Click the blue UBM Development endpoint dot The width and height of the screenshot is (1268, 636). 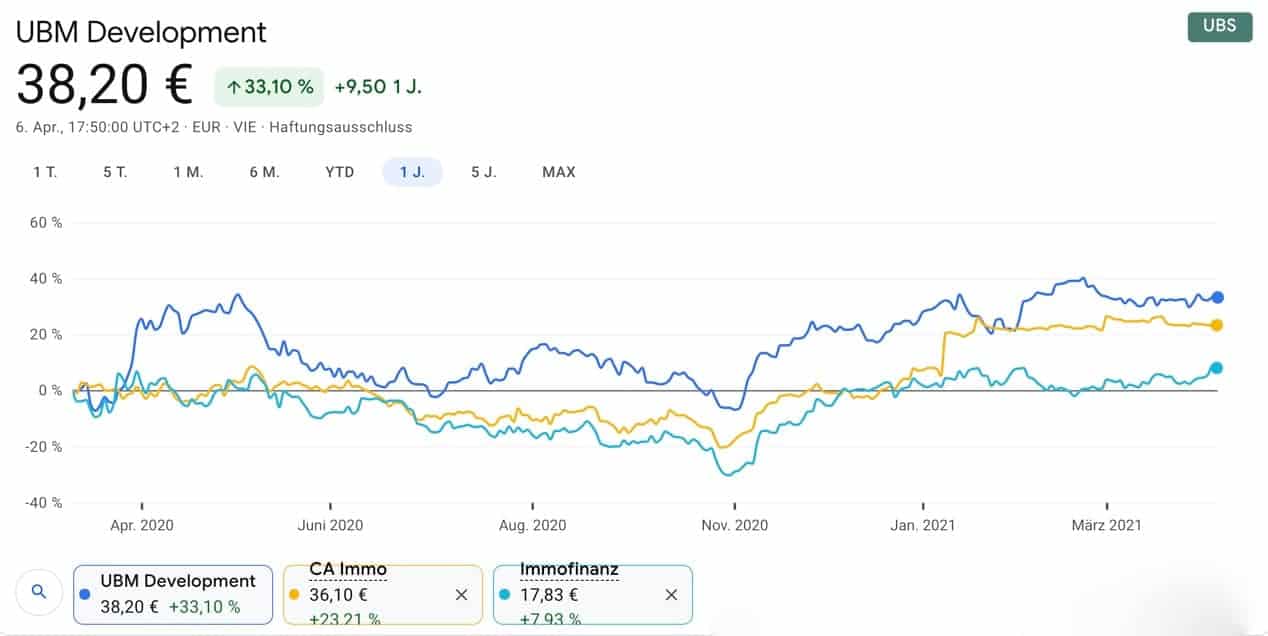tap(1217, 297)
